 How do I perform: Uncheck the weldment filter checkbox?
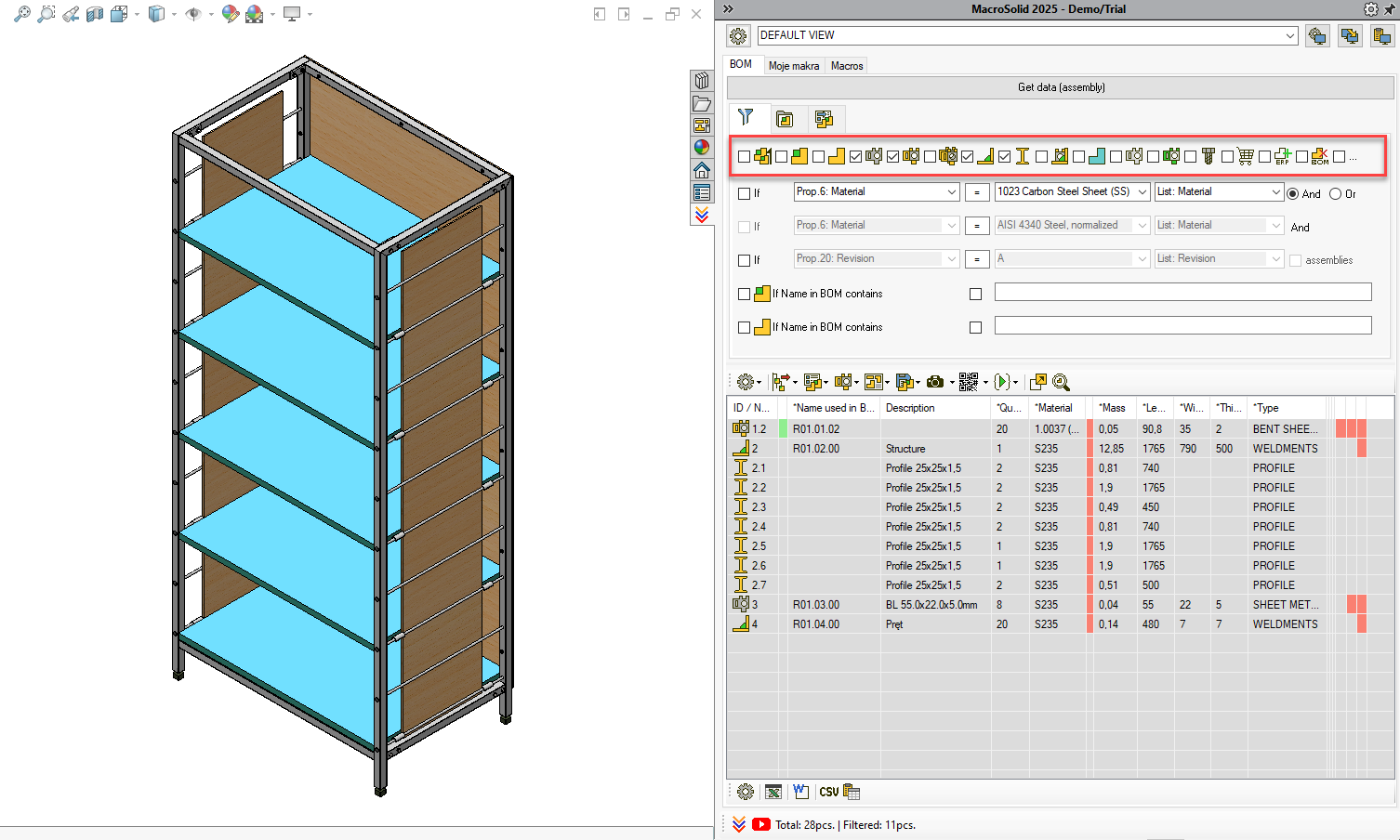pyautogui.click(x=967, y=157)
